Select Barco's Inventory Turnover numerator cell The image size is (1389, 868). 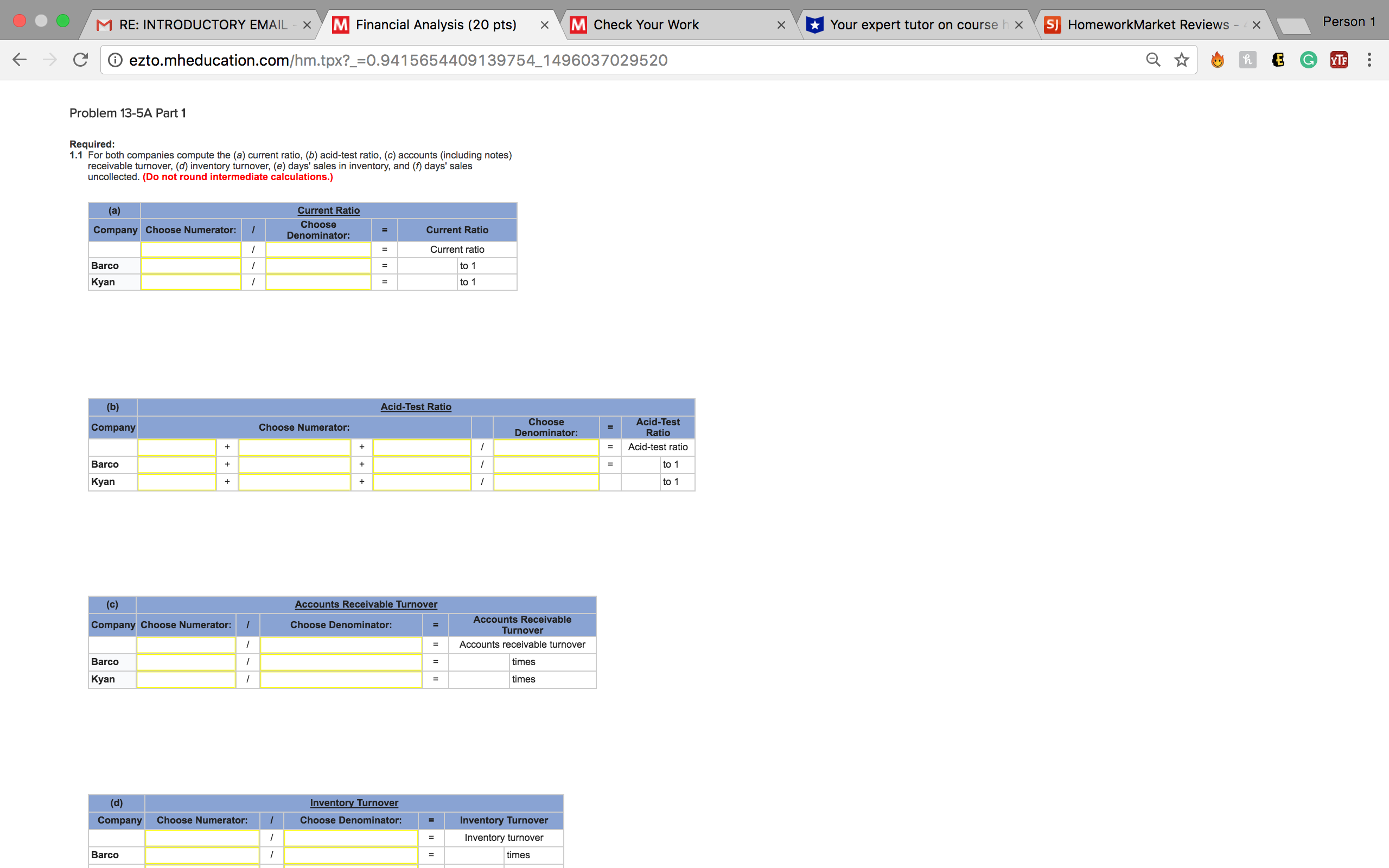click(202, 855)
